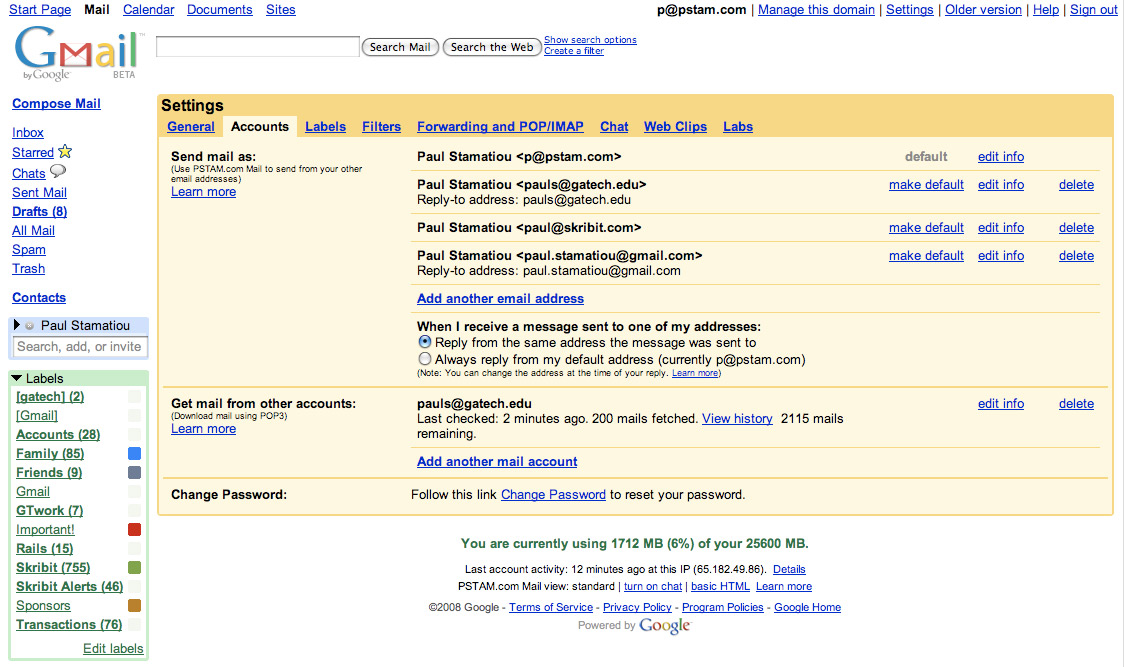
Task: Open the Inbox
Action: click(x=28, y=133)
